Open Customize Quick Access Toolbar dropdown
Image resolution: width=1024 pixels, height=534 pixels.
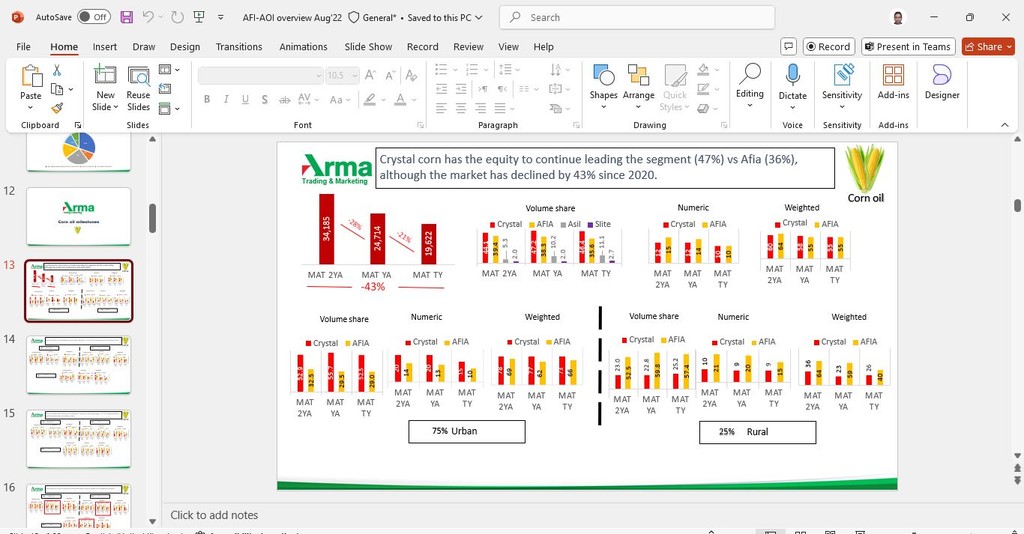(221, 18)
